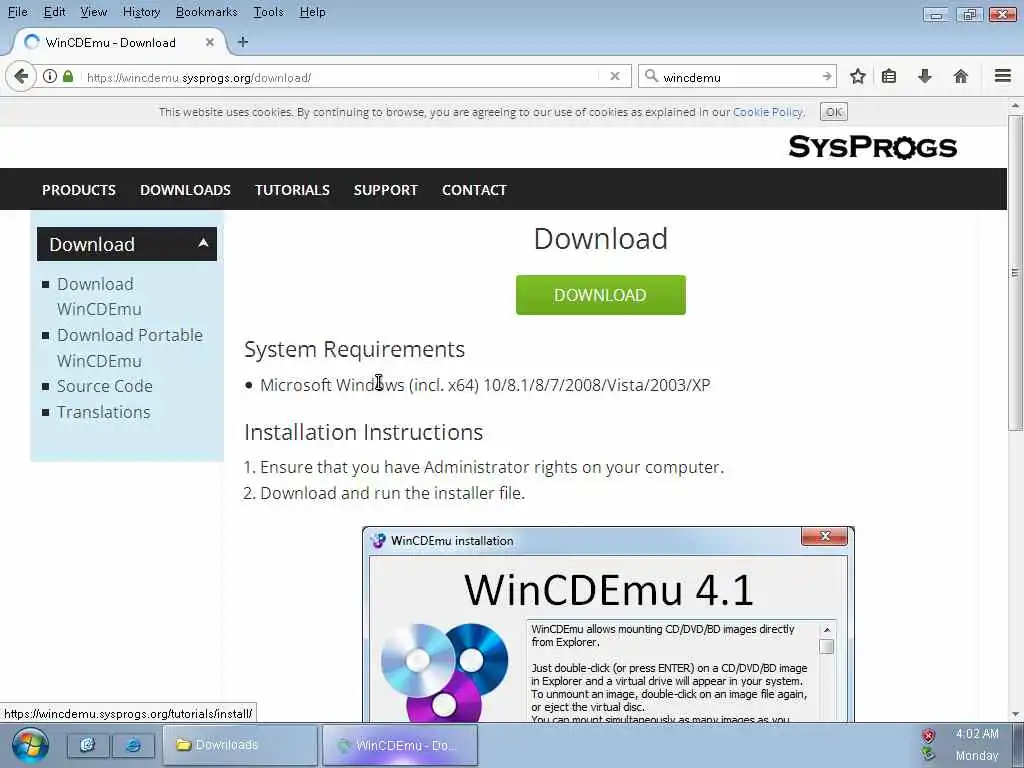1024x768 pixels.
Task: Open Source Code sidebar link
Action: click(x=104, y=386)
